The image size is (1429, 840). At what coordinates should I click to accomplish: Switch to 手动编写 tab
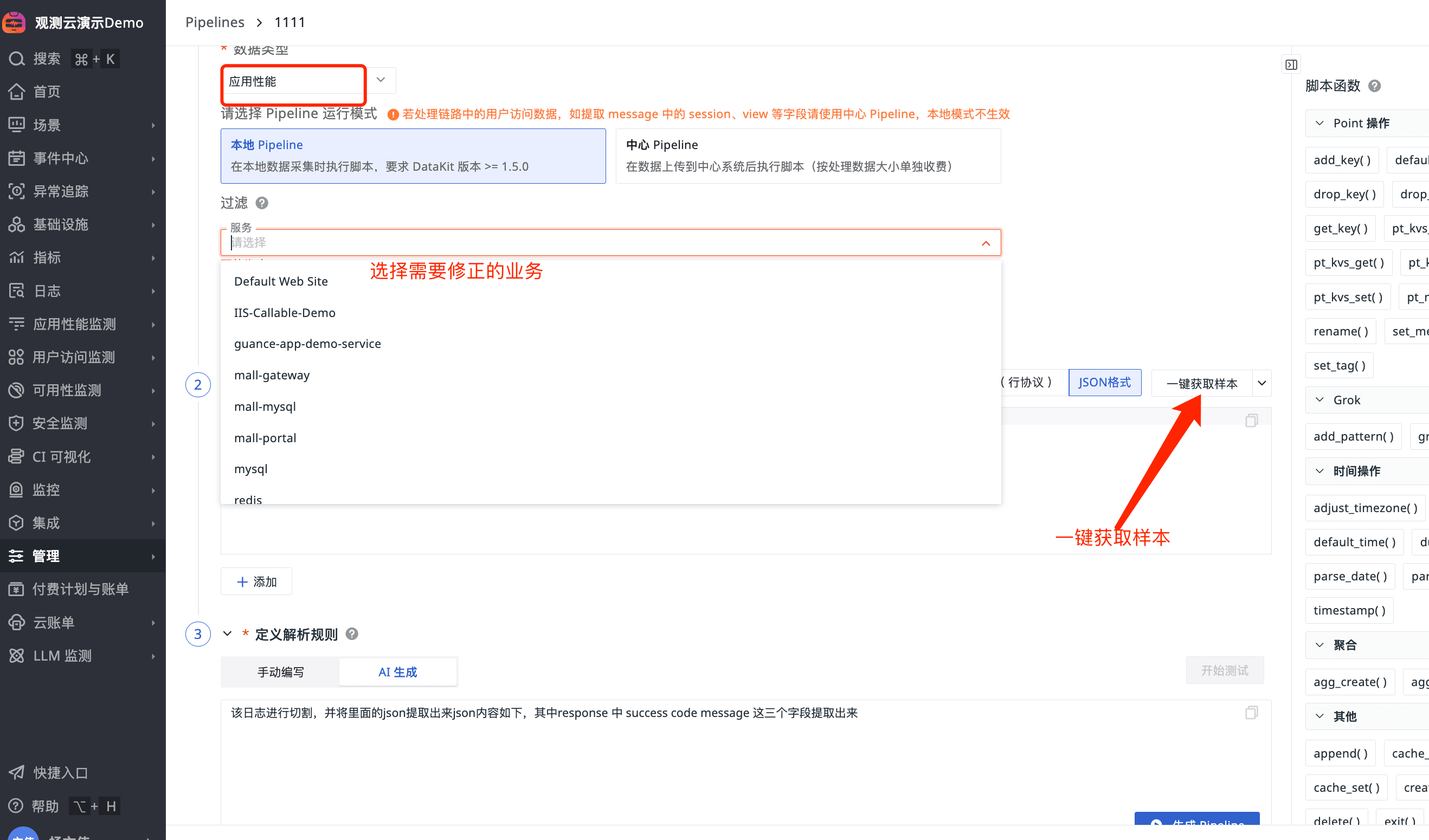coord(280,672)
